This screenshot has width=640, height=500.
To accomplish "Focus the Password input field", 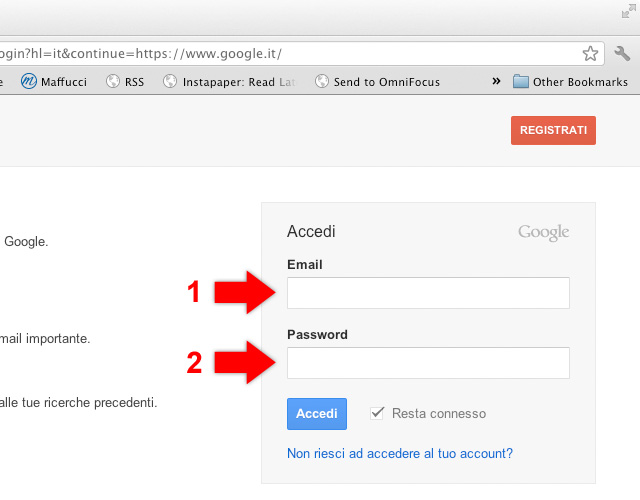I will 428,363.
